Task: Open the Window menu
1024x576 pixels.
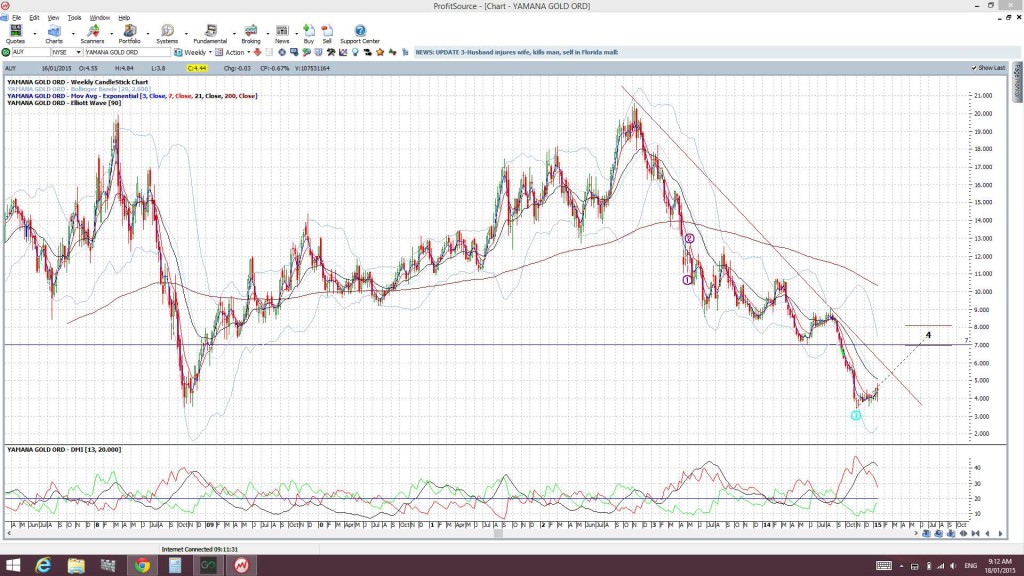Action: pyautogui.click(x=99, y=18)
